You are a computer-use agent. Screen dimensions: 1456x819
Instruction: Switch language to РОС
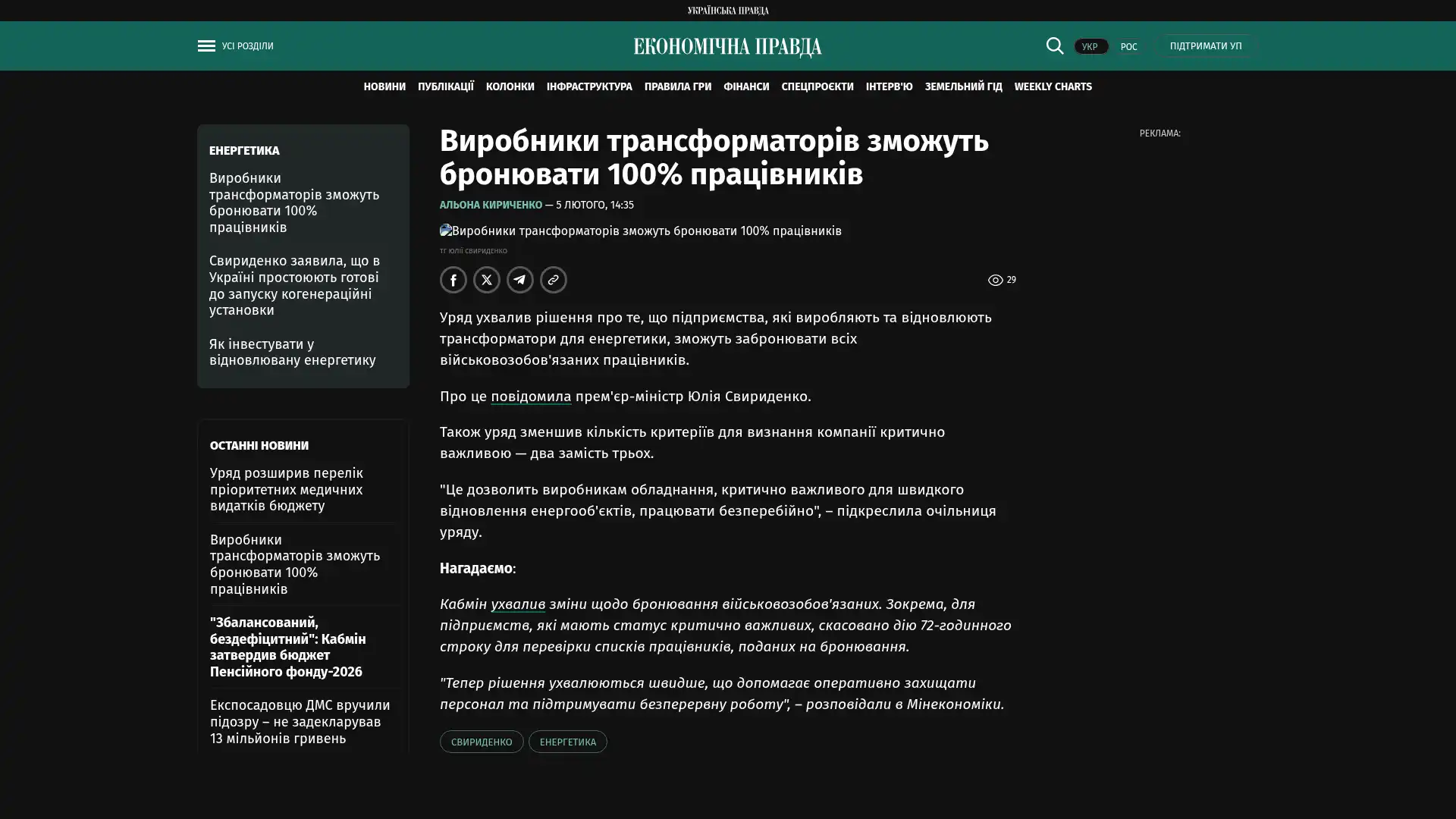click(x=1128, y=47)
